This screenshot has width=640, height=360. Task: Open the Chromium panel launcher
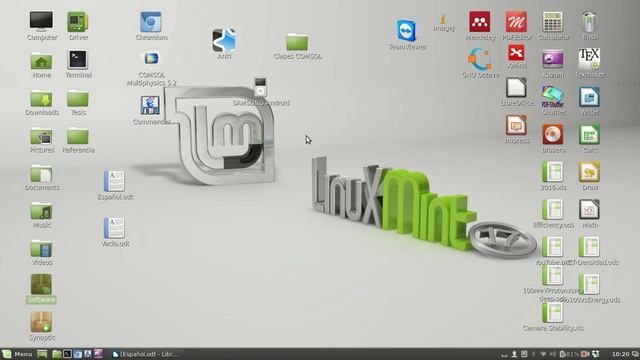point(78,354)
